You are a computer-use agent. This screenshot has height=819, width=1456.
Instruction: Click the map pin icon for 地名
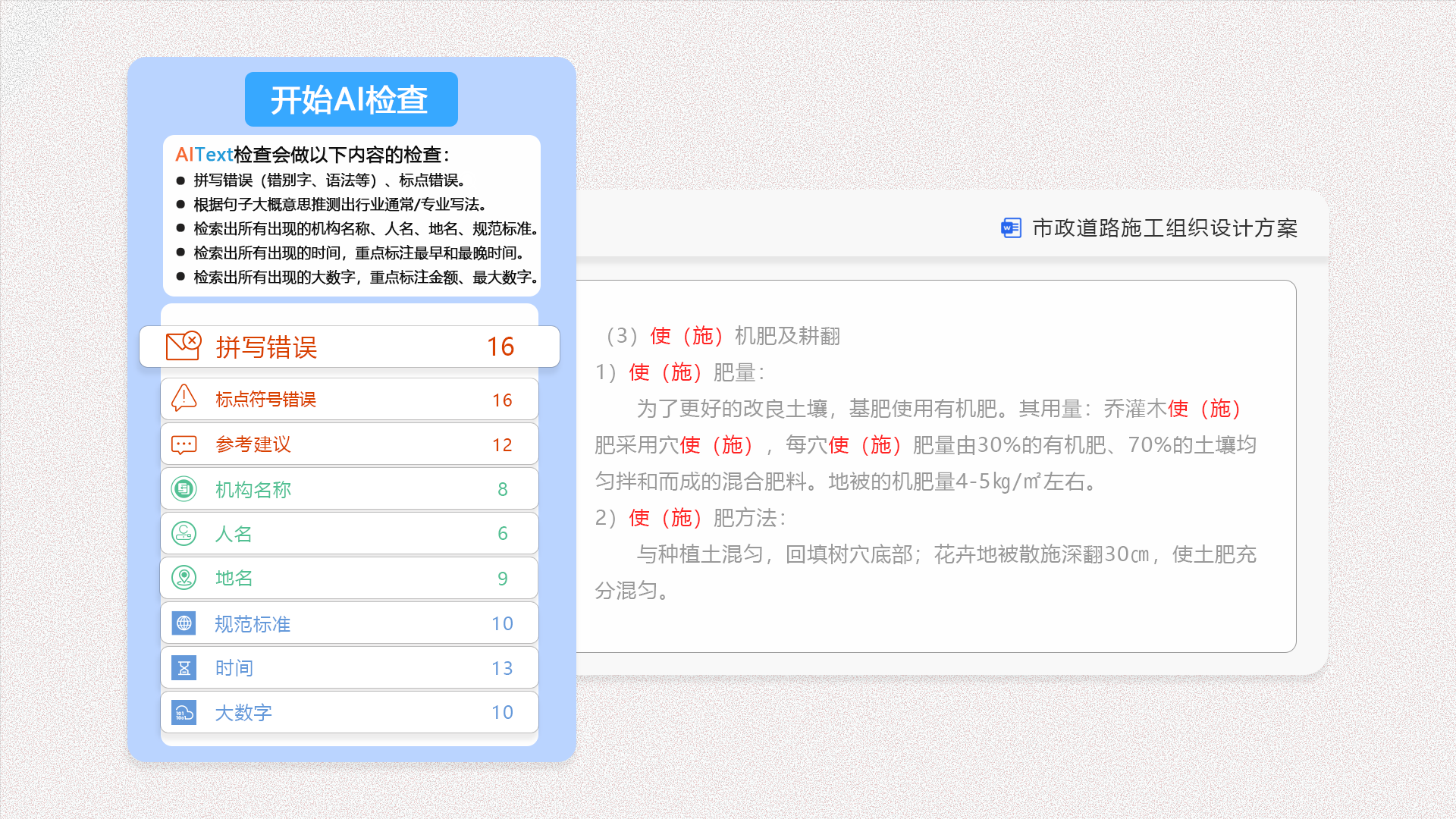[184, 578]
